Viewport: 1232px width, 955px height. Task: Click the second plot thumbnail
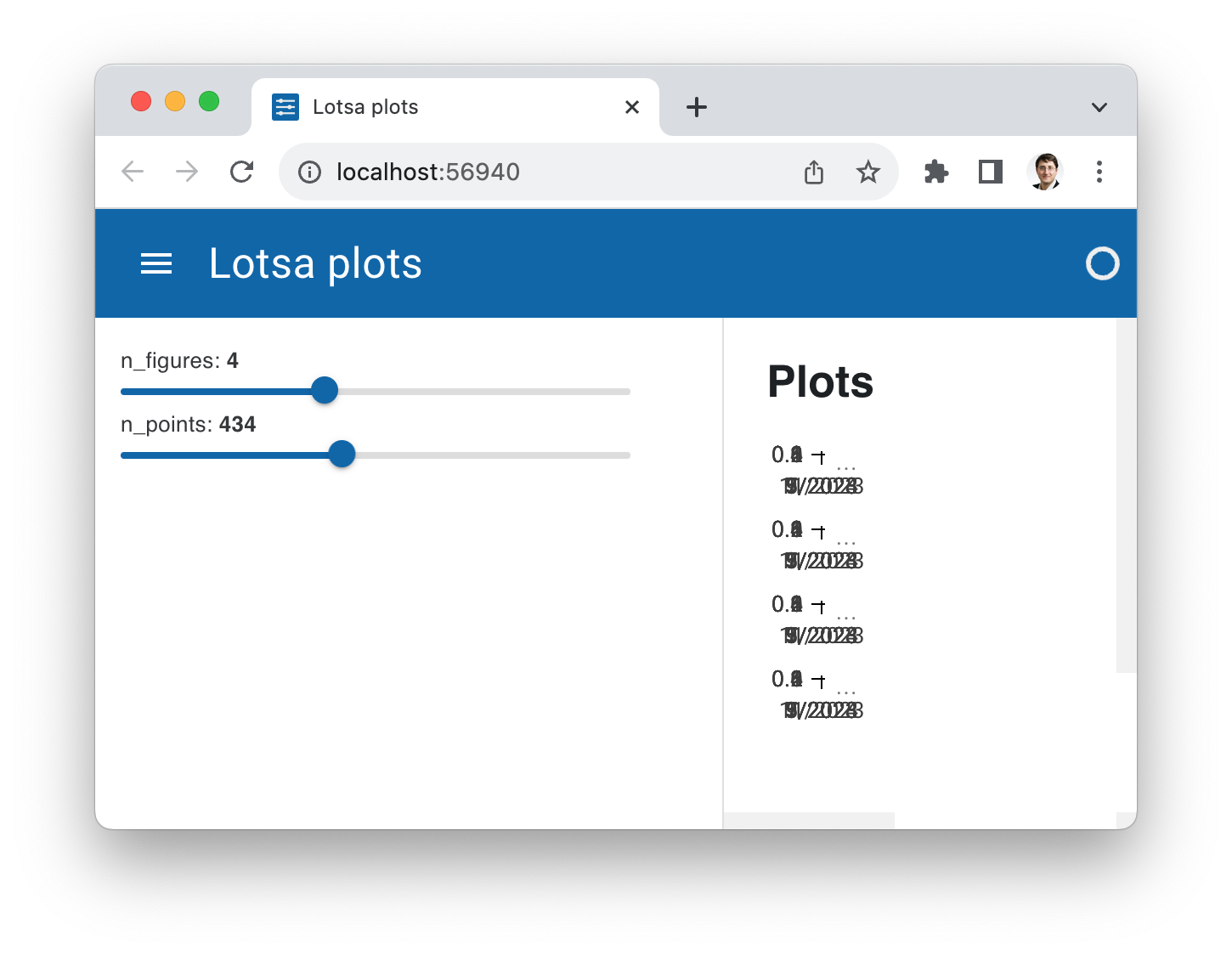(817, 545)
